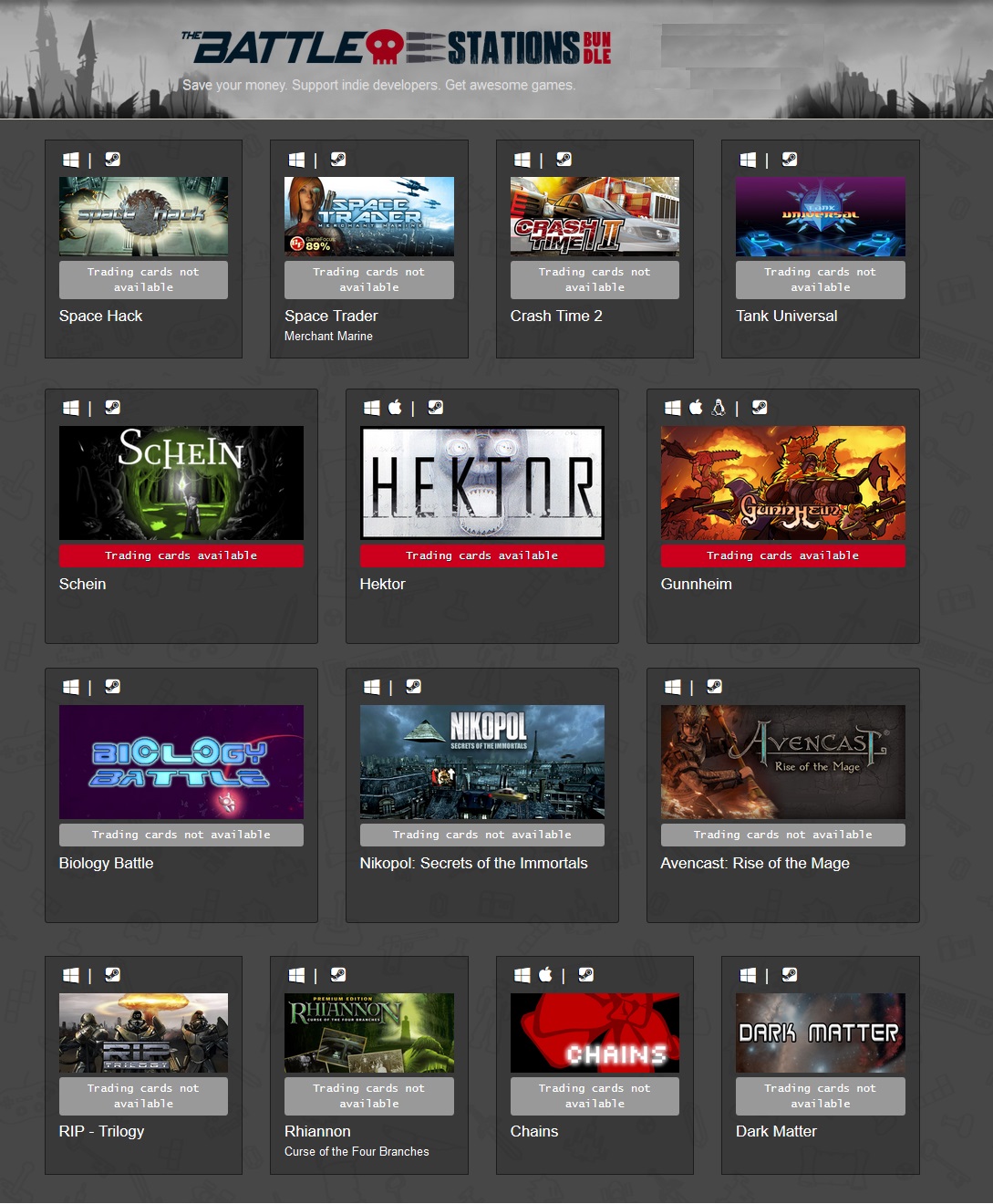Open the Tank Universal thumbnail
Viewport: 993px width, 1204px height.
tap(821, 216)
